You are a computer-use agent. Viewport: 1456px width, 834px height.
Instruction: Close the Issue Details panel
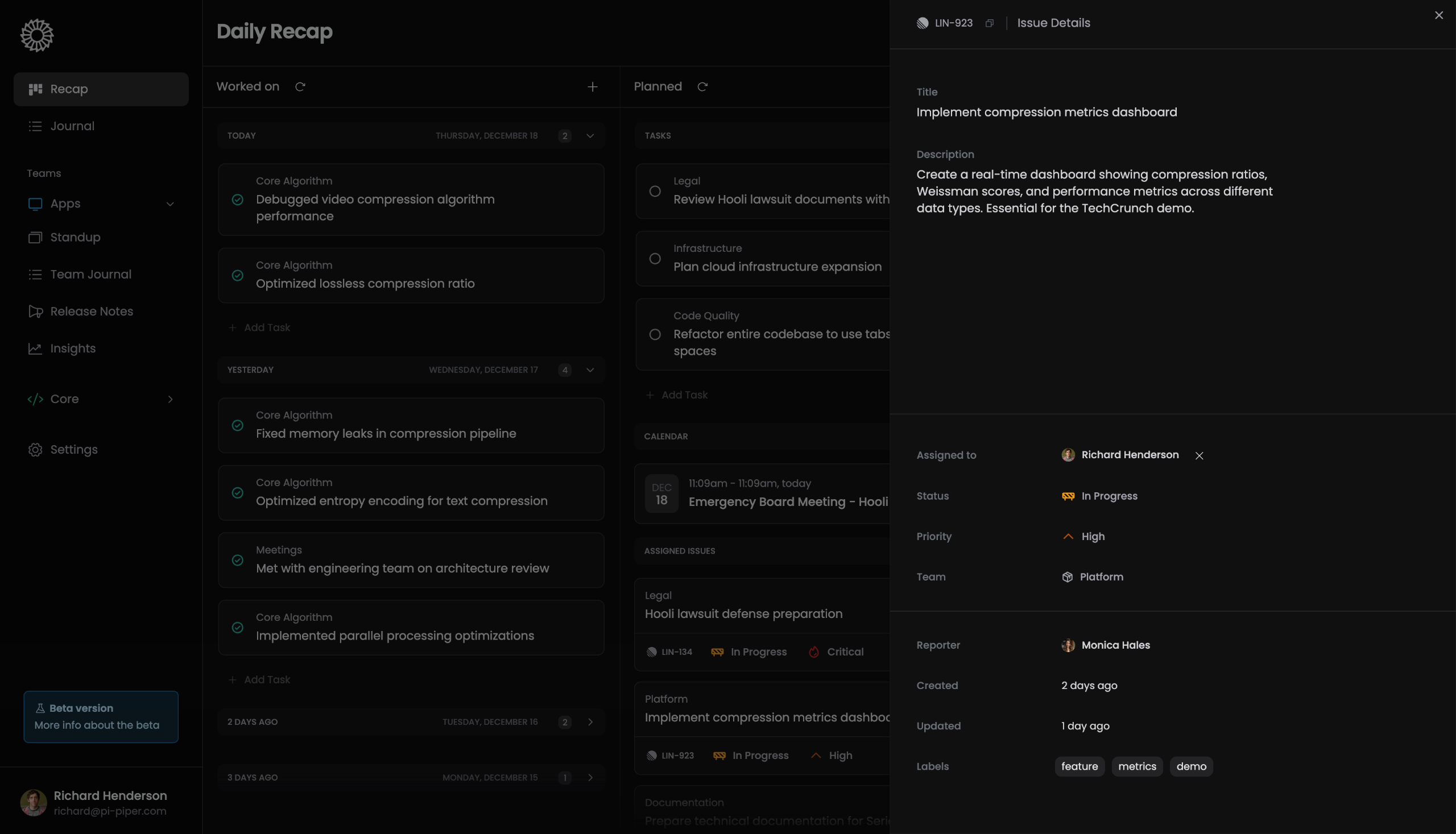tap(1439, 15)
